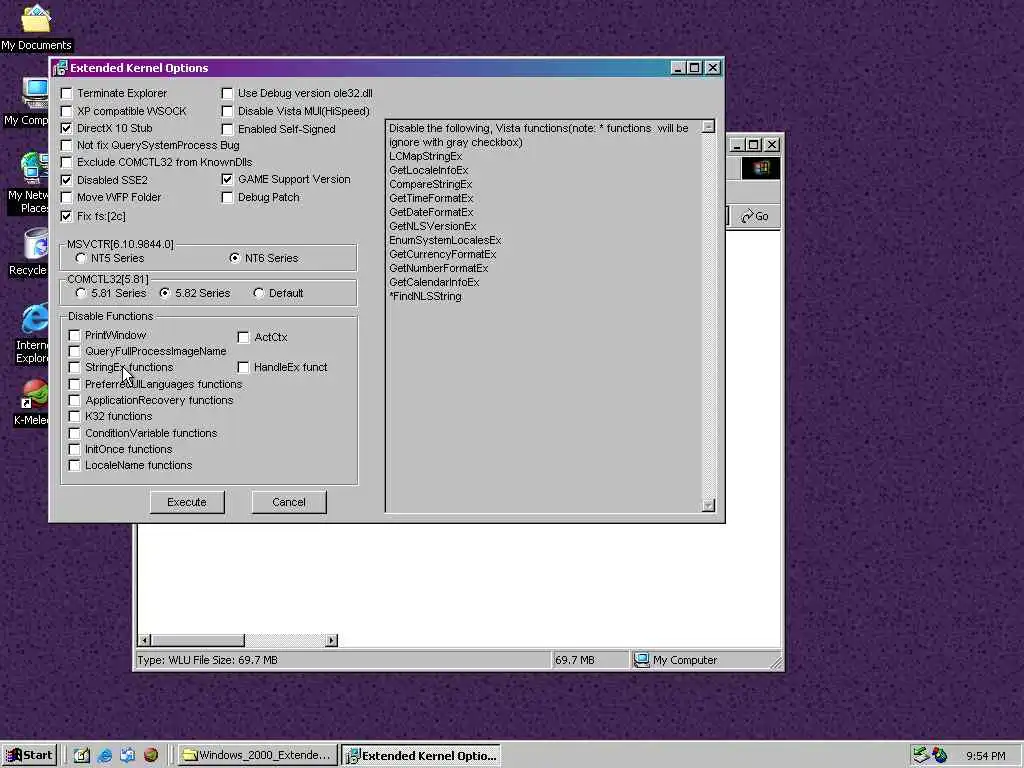This screenshot has height=768, width=1024.
Task: Click description box scroll down arrow
Action: click(708, 505)
